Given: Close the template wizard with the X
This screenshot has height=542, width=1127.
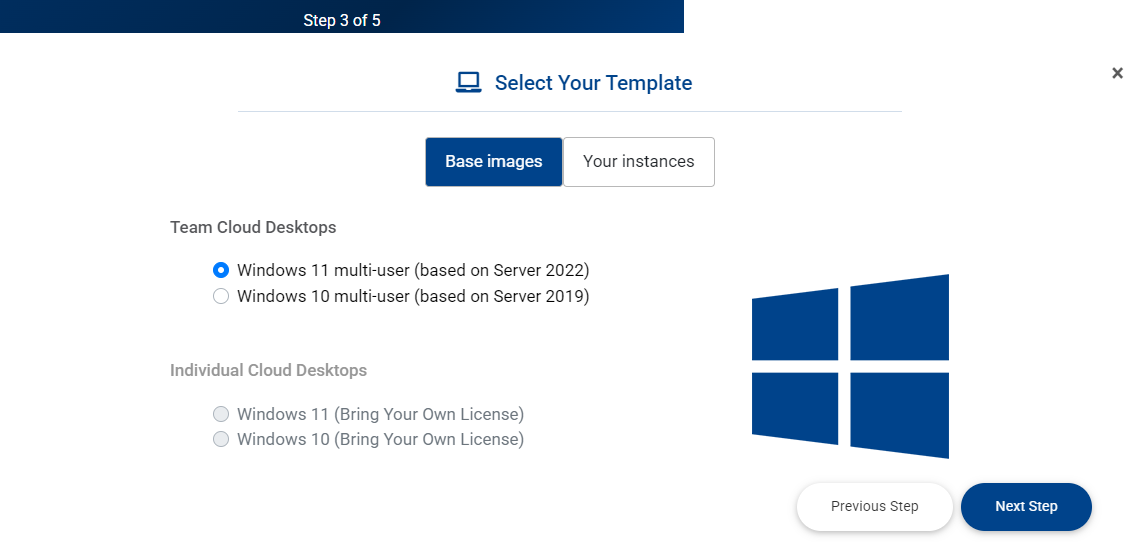Looking at the screenshot, I should [x=1117, y=73].
